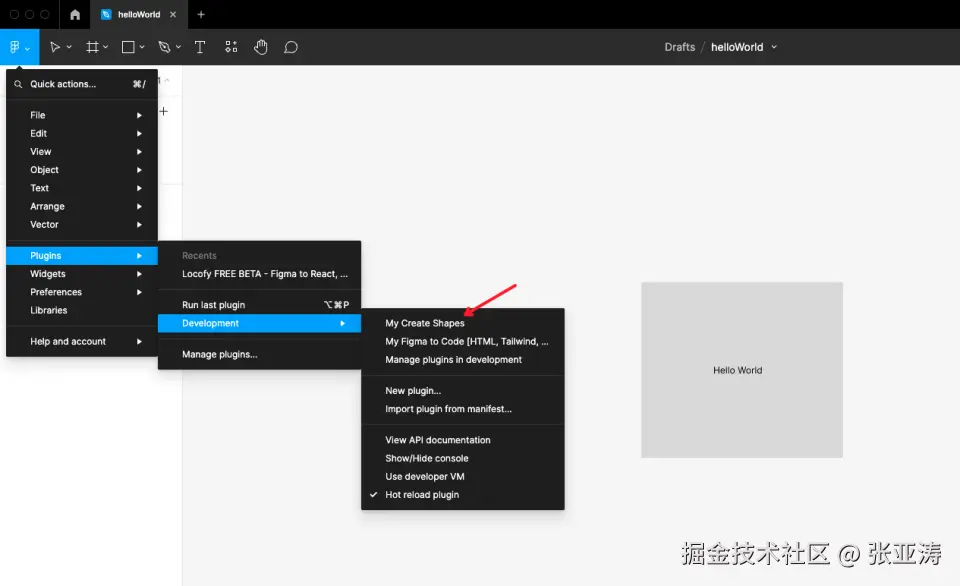960x586 pixels.
Task: Select the Pen tool icon
Action: [x=164, y=47]
